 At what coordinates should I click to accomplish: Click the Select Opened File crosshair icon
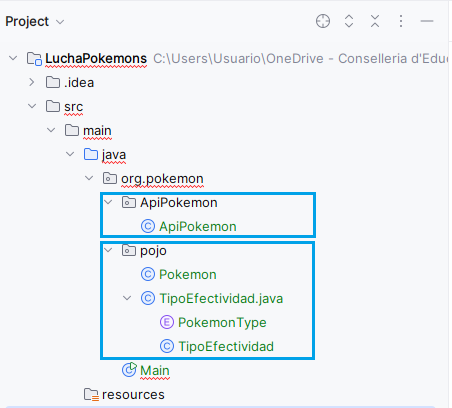323,21
